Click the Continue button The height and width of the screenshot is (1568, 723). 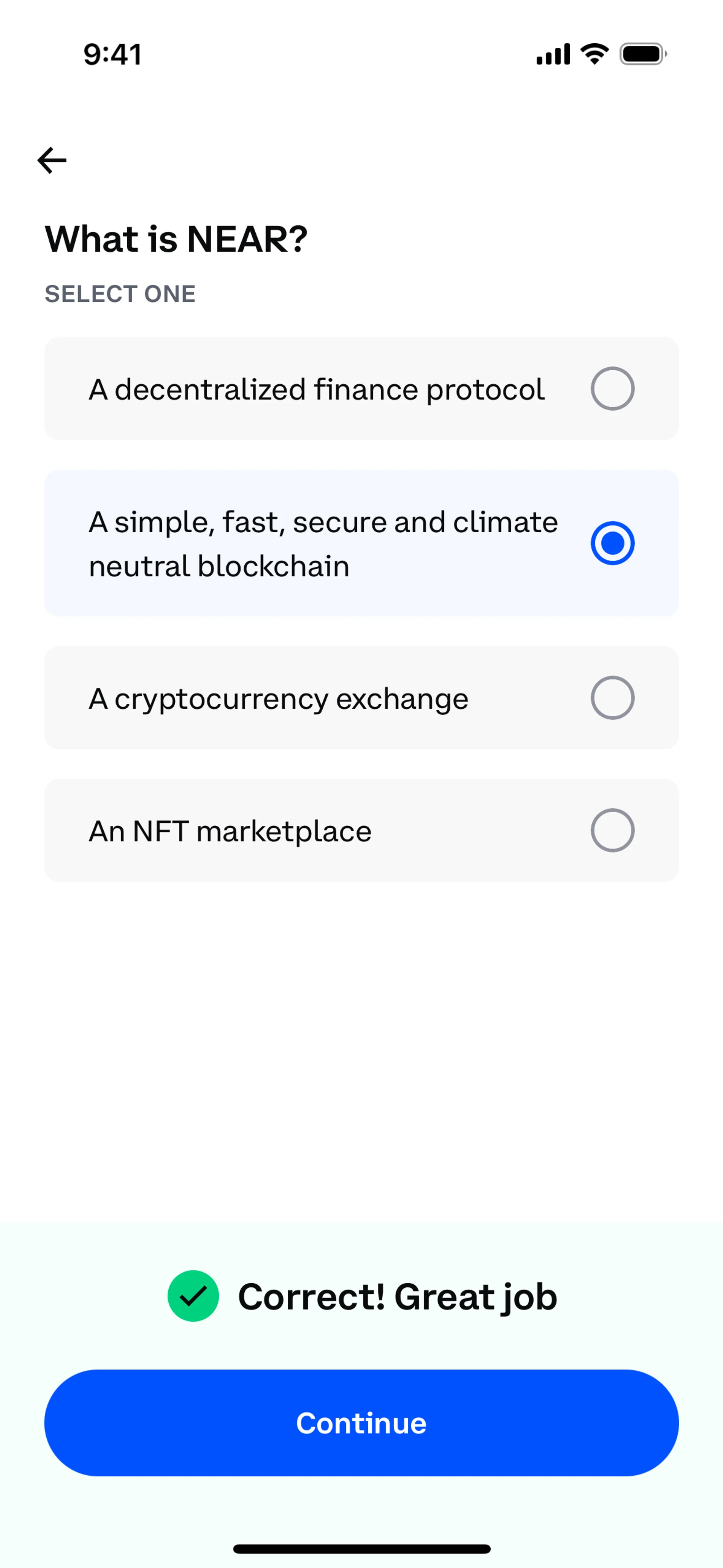361,1423
